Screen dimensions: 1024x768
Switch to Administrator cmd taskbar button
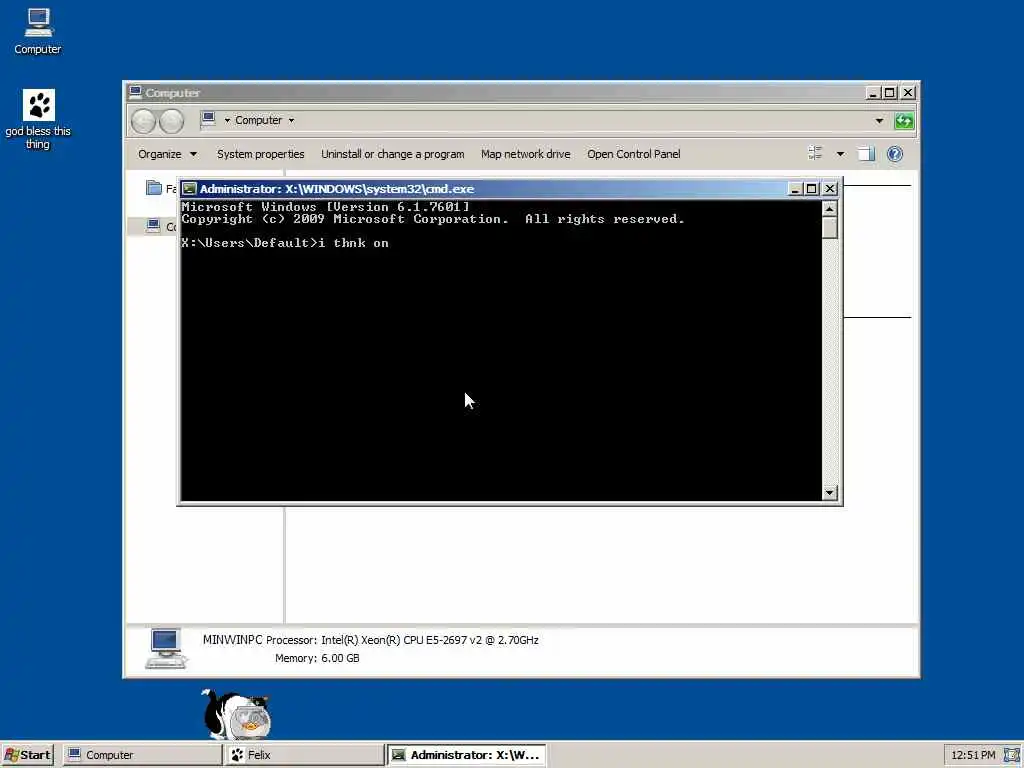point(466,755)
